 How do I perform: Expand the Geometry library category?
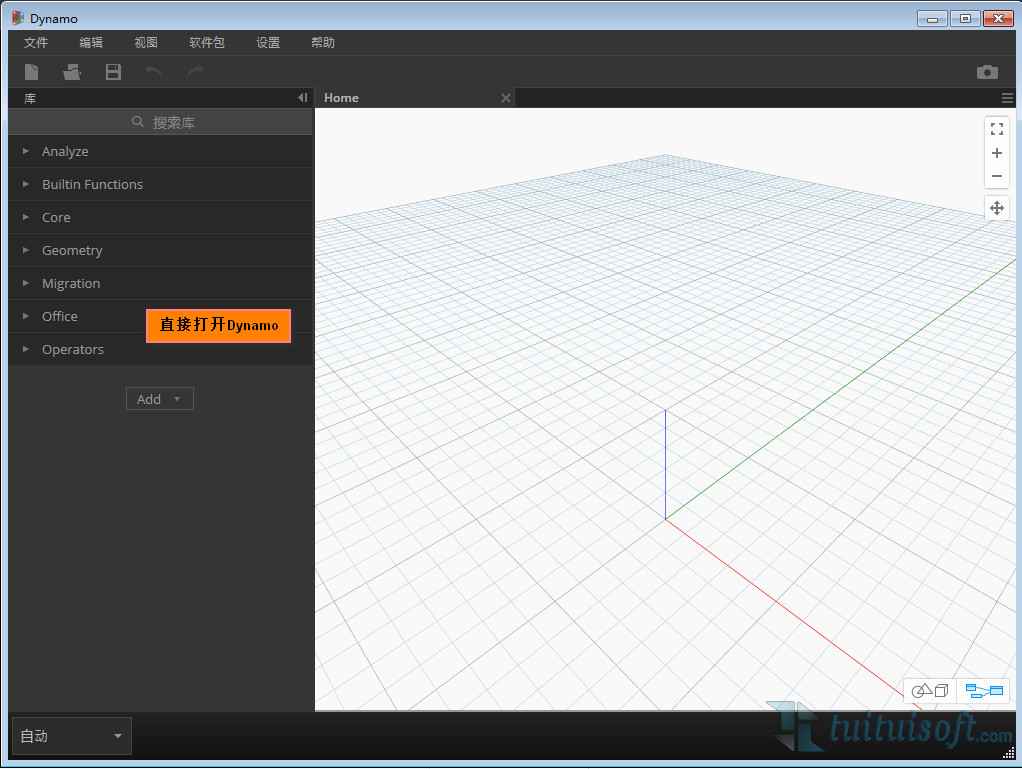[x=72, y=250]
